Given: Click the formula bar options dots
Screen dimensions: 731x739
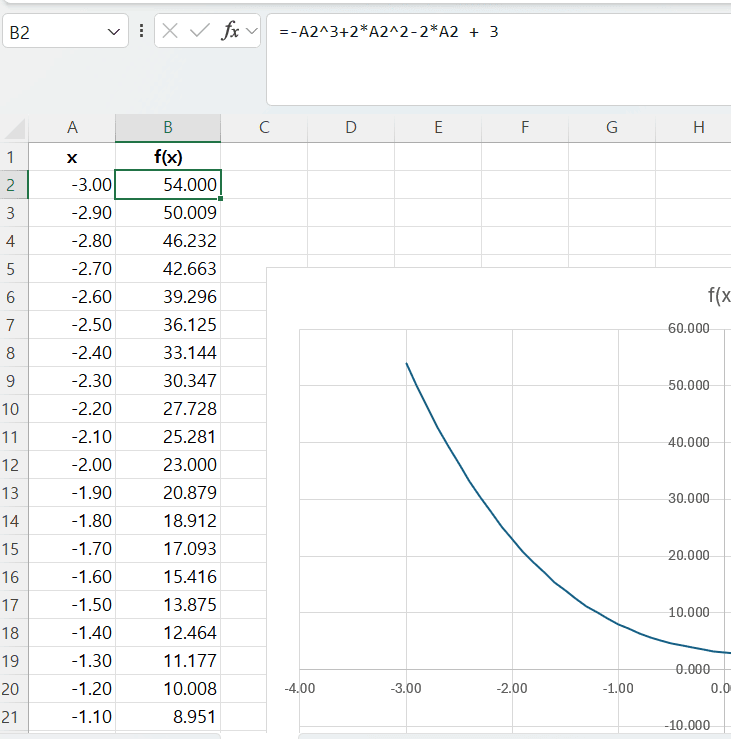Looking at the screenshot, I should (141, 31).
